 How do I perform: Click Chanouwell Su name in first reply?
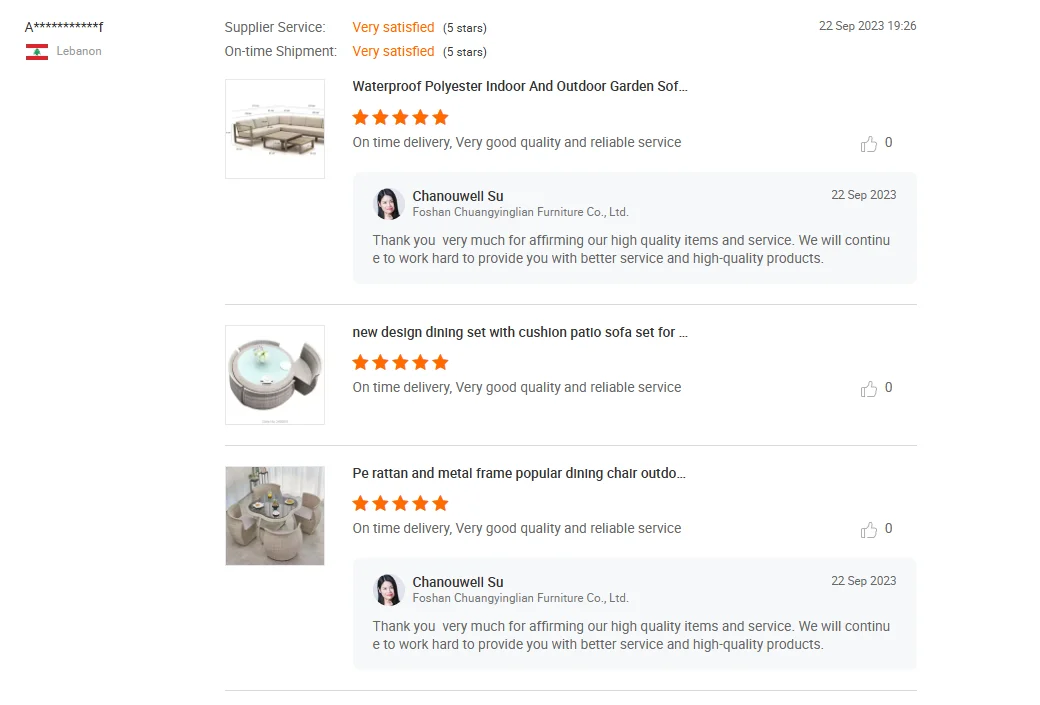[458, 196]
